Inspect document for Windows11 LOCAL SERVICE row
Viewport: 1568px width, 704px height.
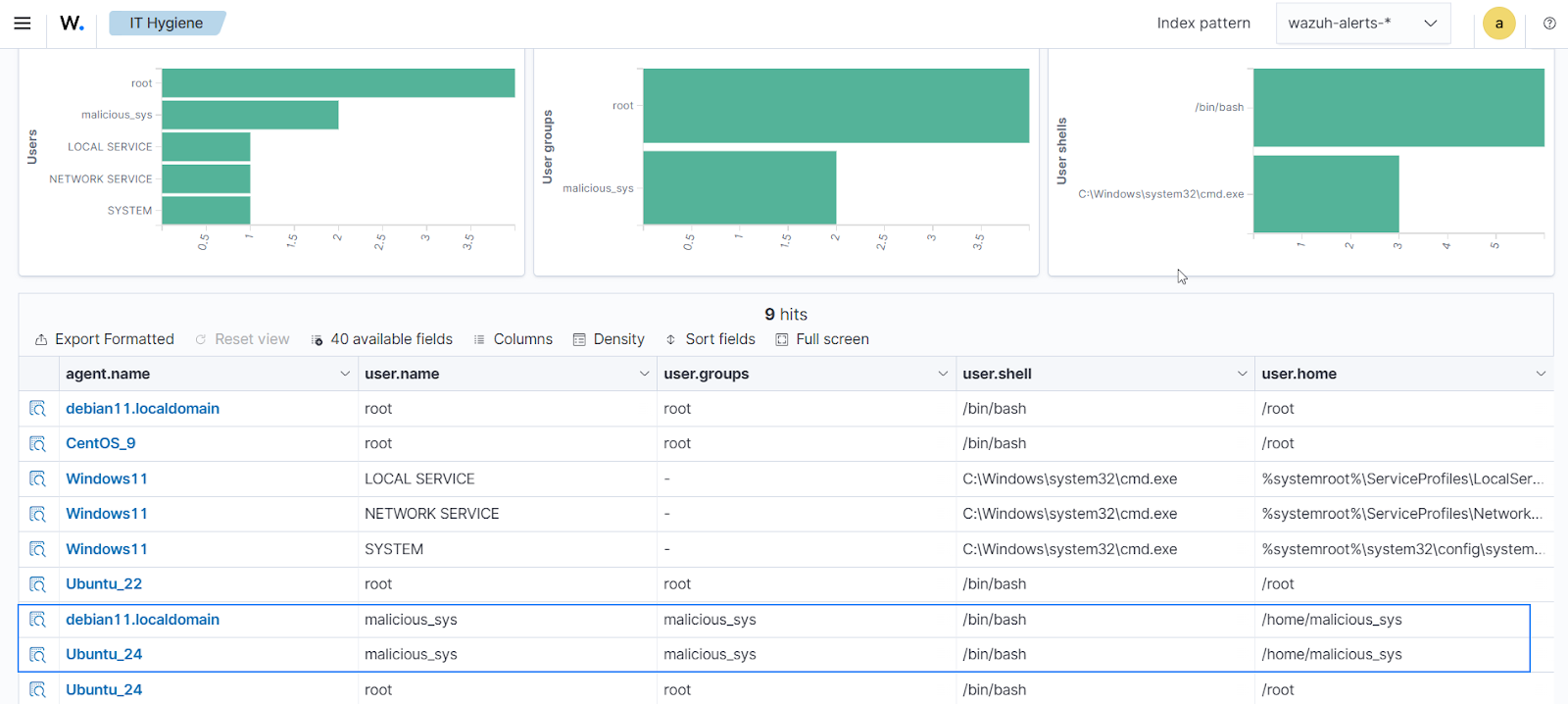point(38,479)
